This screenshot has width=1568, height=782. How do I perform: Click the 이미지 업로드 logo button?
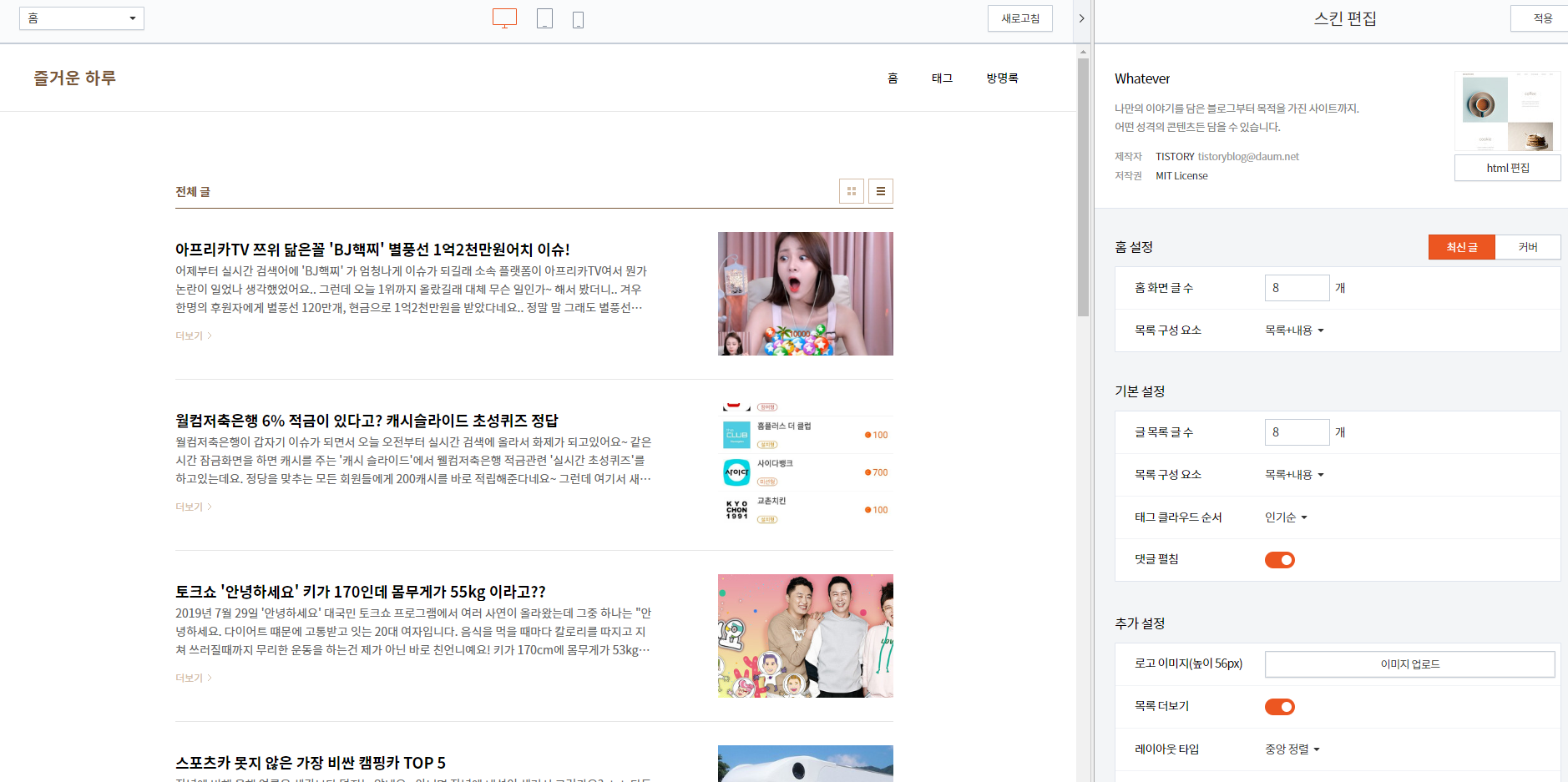click(x=1409, y=664)
